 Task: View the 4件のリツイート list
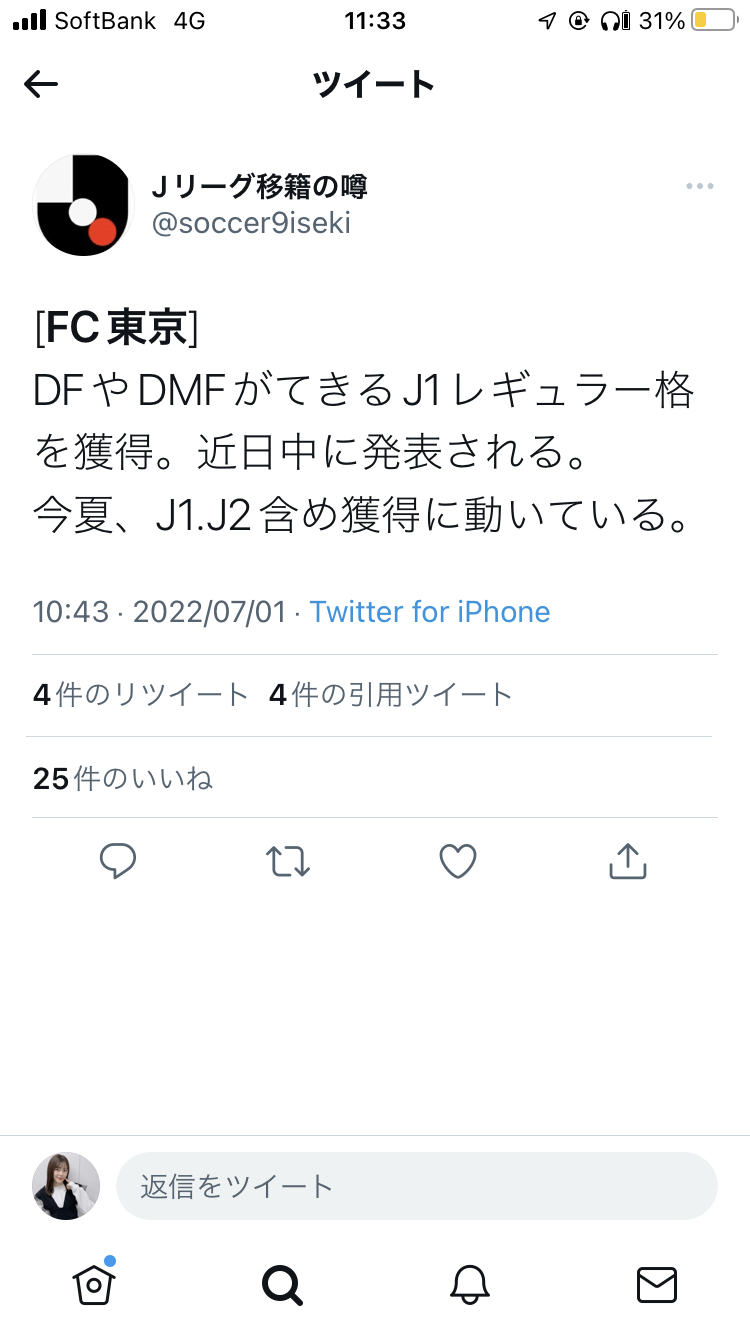(140, 695)
